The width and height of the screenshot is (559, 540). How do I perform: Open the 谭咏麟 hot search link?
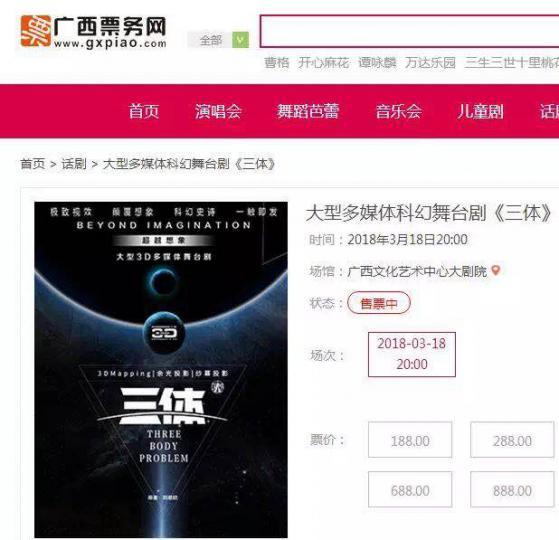(377, 63)
